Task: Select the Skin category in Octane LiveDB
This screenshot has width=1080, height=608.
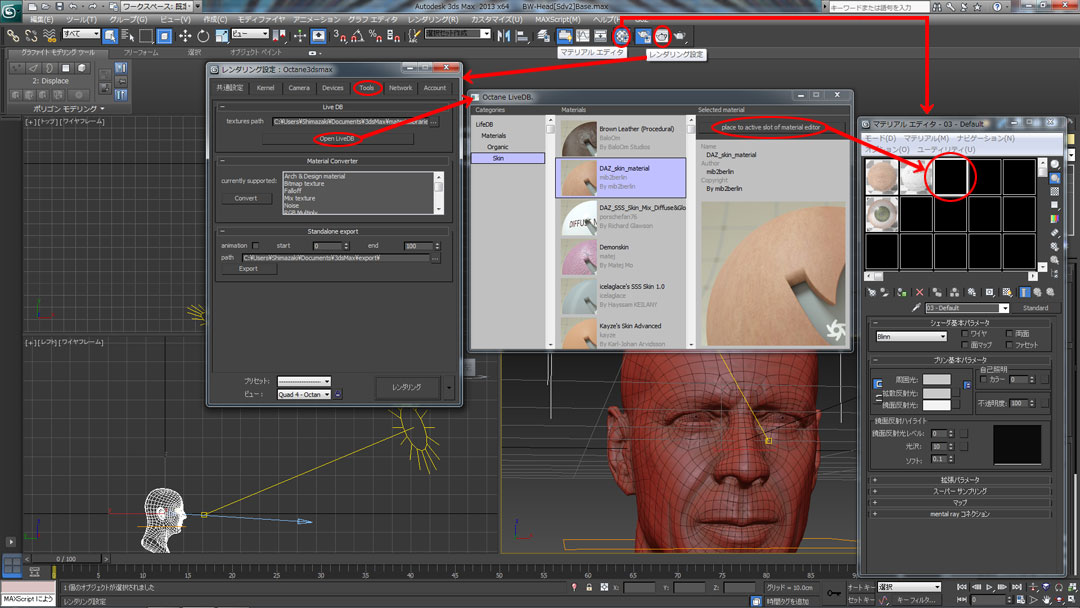Action: [508, 158]
